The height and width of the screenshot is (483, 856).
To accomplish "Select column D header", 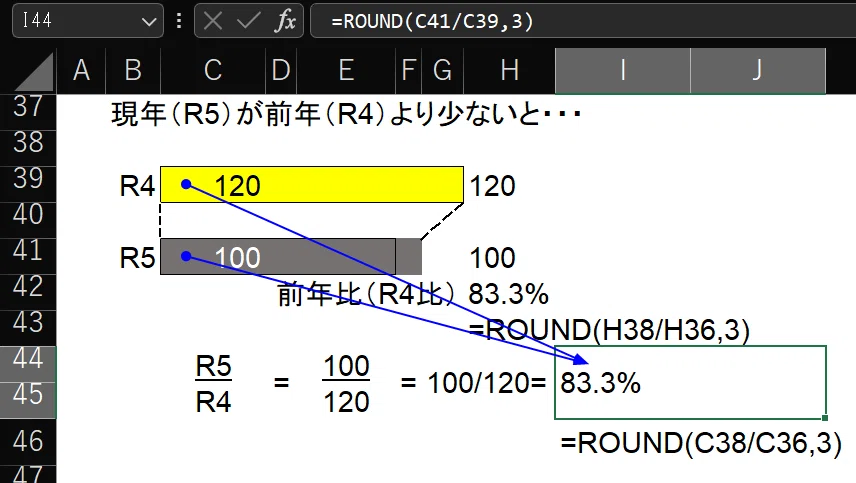I will (x=281, y=70).
